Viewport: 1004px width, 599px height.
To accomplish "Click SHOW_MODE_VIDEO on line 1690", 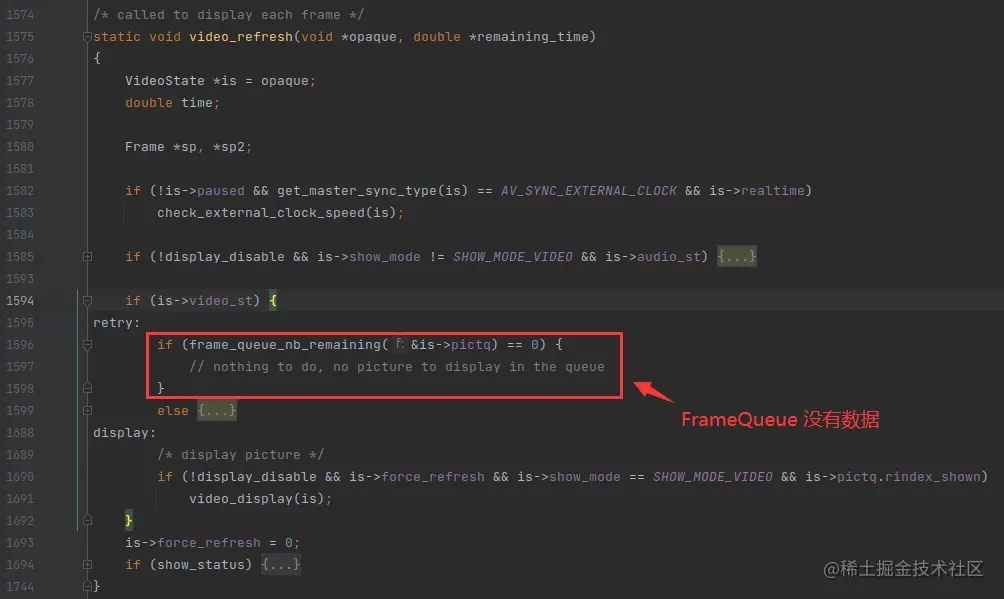I will tap(713, 477).
